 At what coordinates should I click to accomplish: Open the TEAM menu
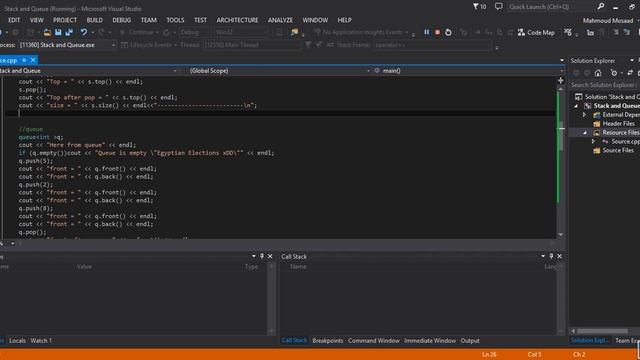(x=149, y=20)
